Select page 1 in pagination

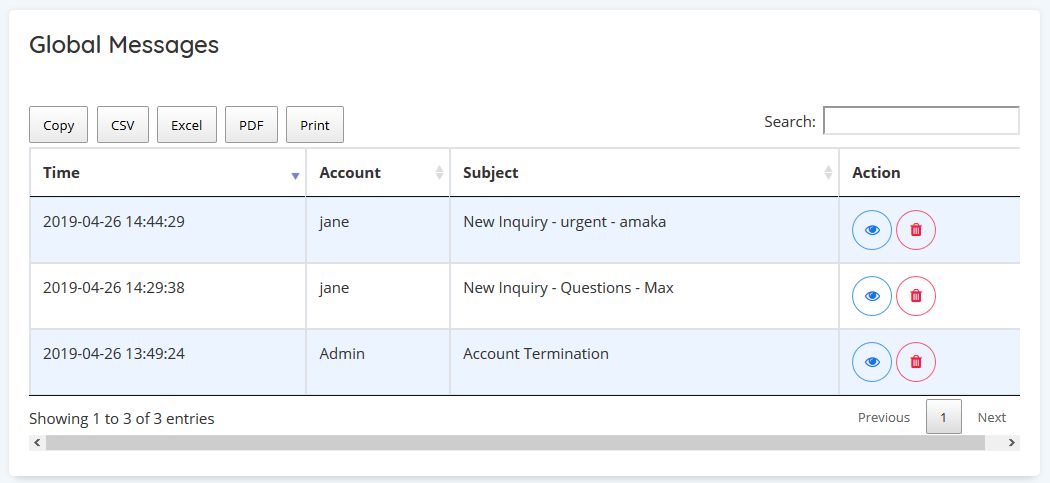[x=944, y=417]
